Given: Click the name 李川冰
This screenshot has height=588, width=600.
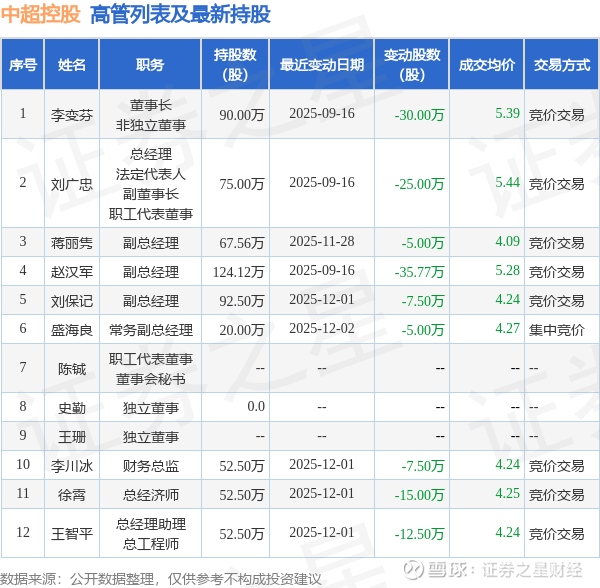Looking at the screenshot, I should [72, 466].
